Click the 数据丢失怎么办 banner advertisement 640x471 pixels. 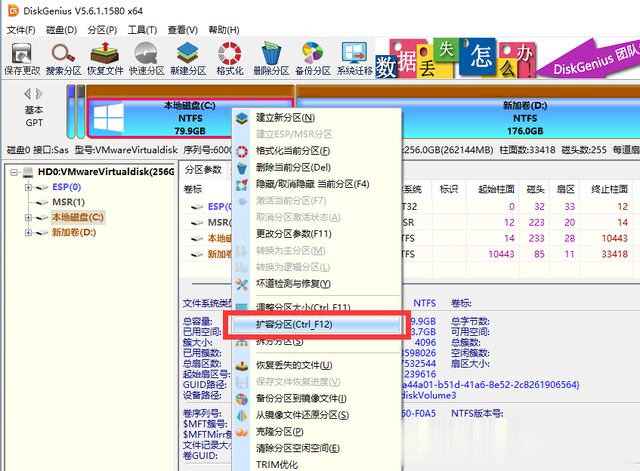[x=456, y=59]
